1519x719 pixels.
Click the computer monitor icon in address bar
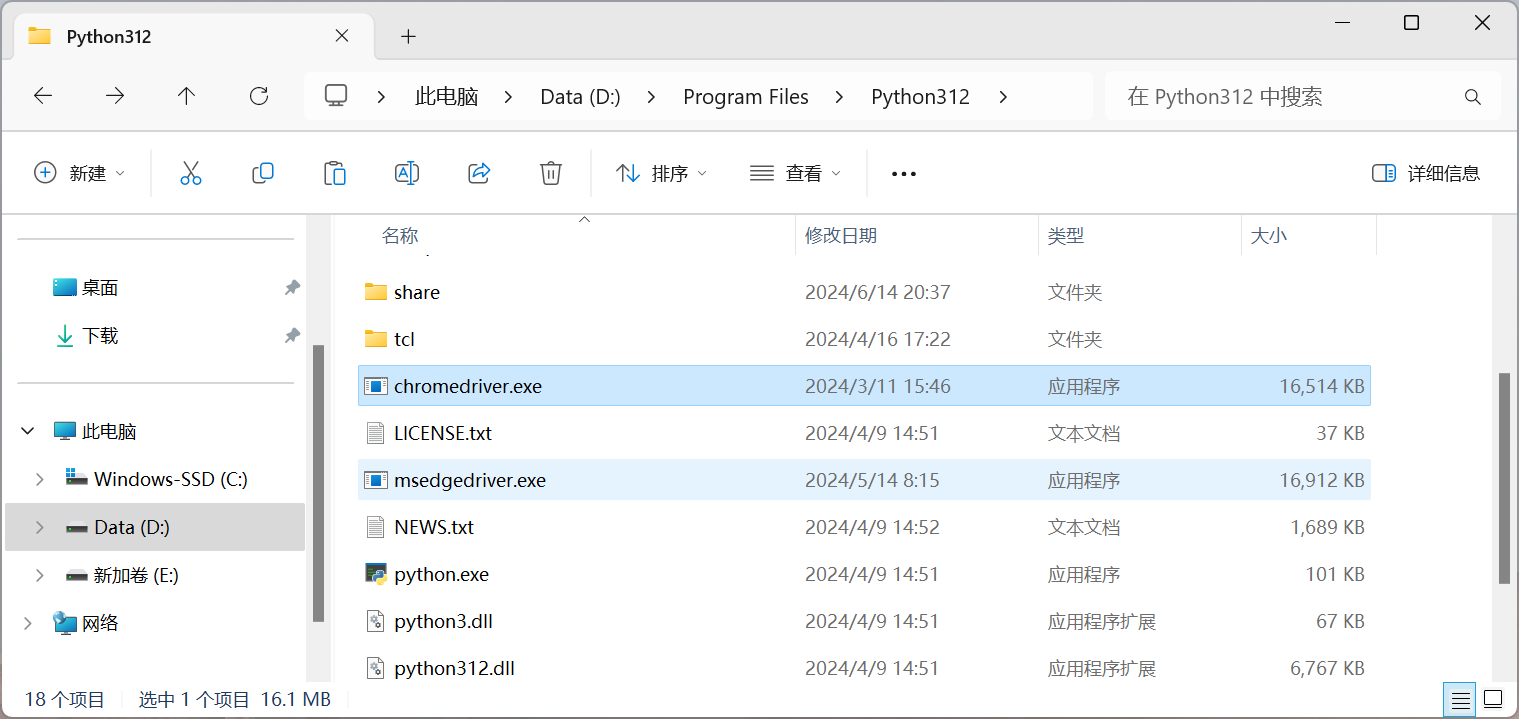pos(336,96)
